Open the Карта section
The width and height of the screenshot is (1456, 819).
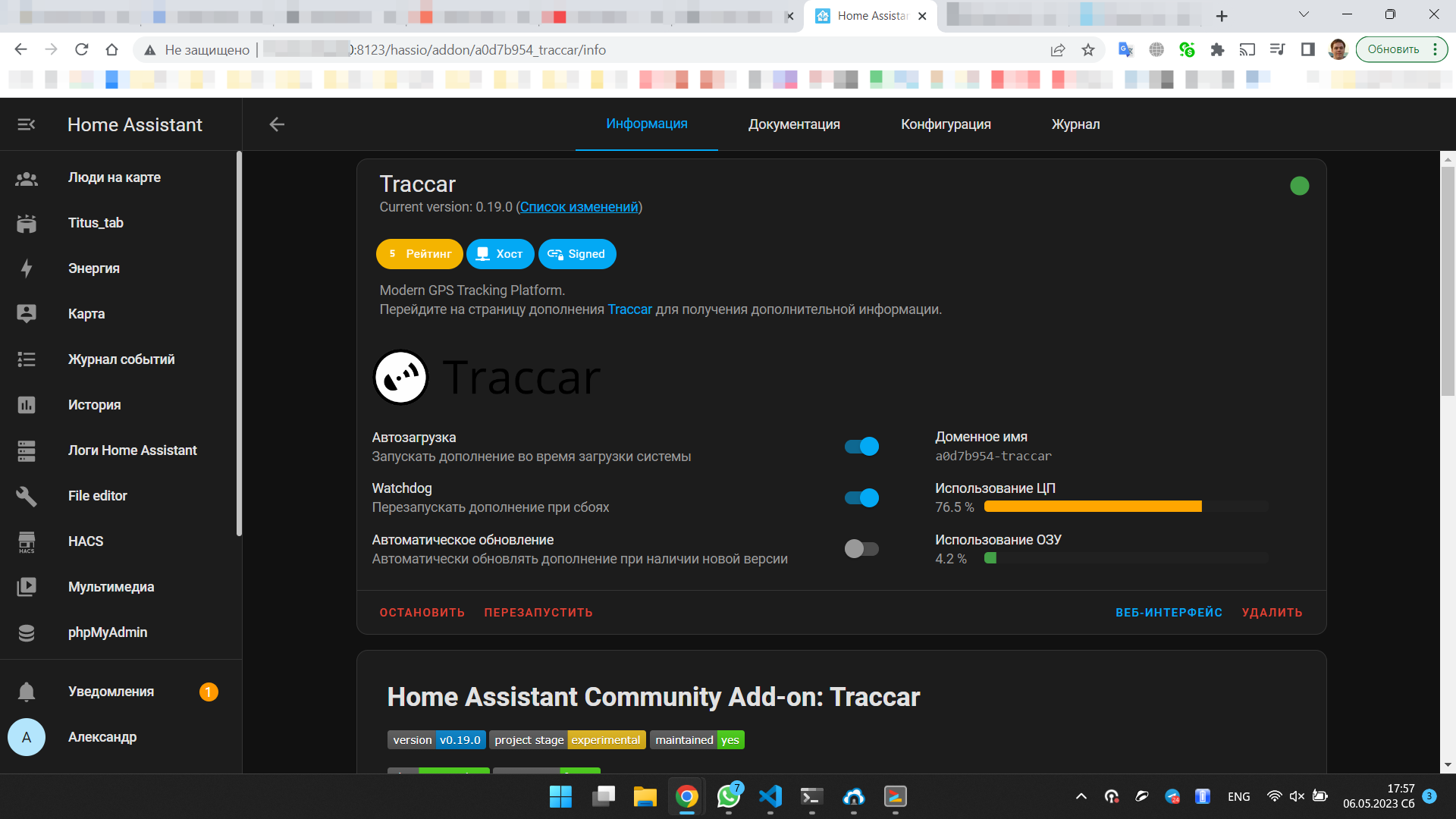(x=86, y=313)
